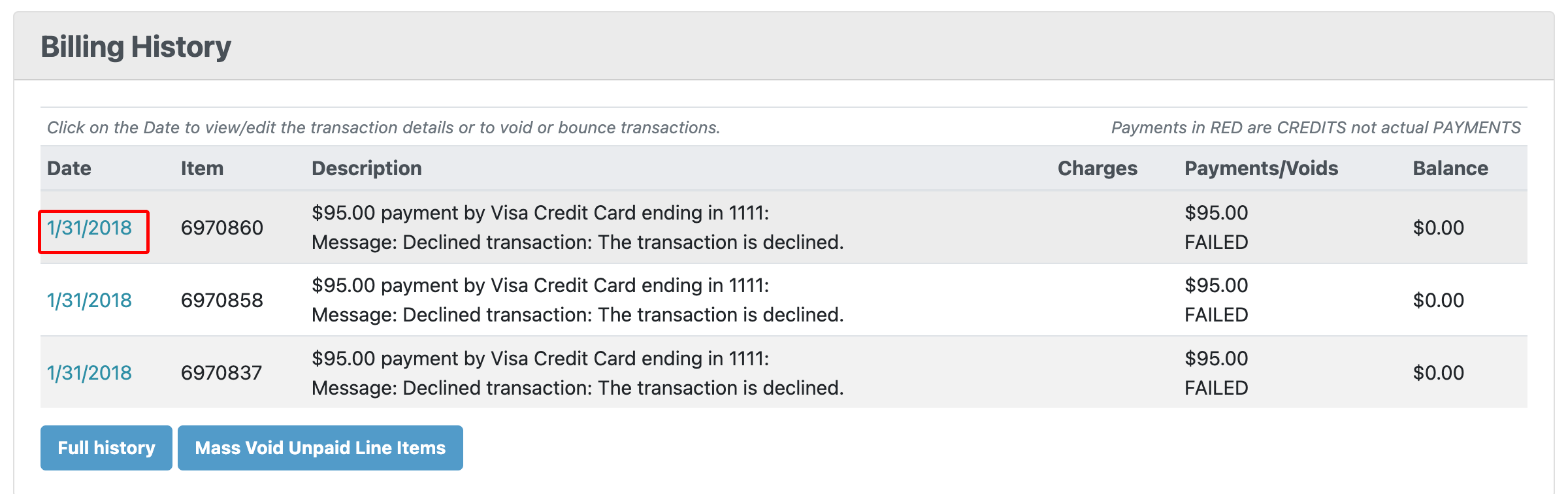This screenshot has width=1568, height=494.
Task: Select the Payments/Voids column header
Action: [x=1262, y=169]
